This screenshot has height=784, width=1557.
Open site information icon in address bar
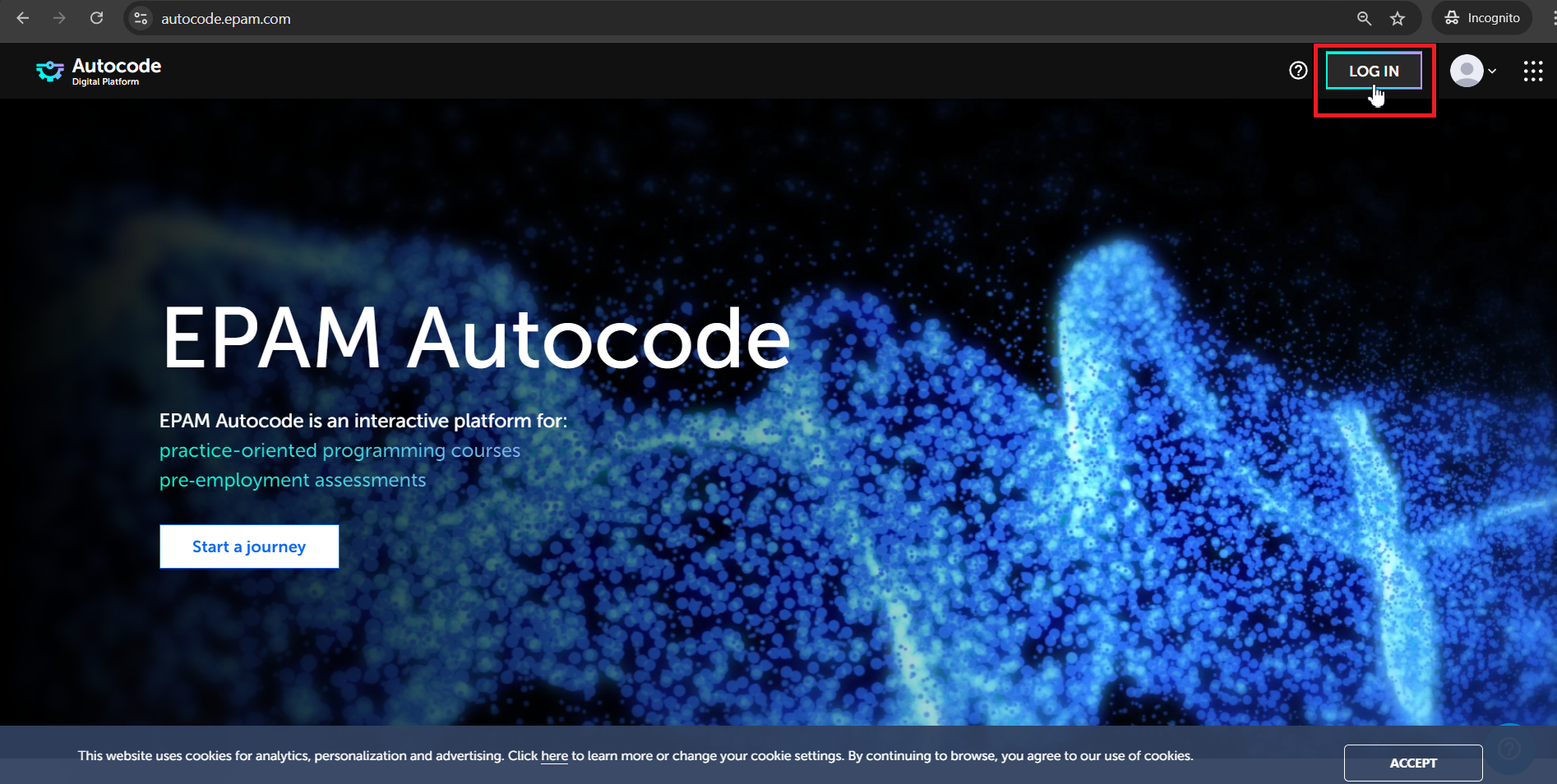[x=141, y=18]
